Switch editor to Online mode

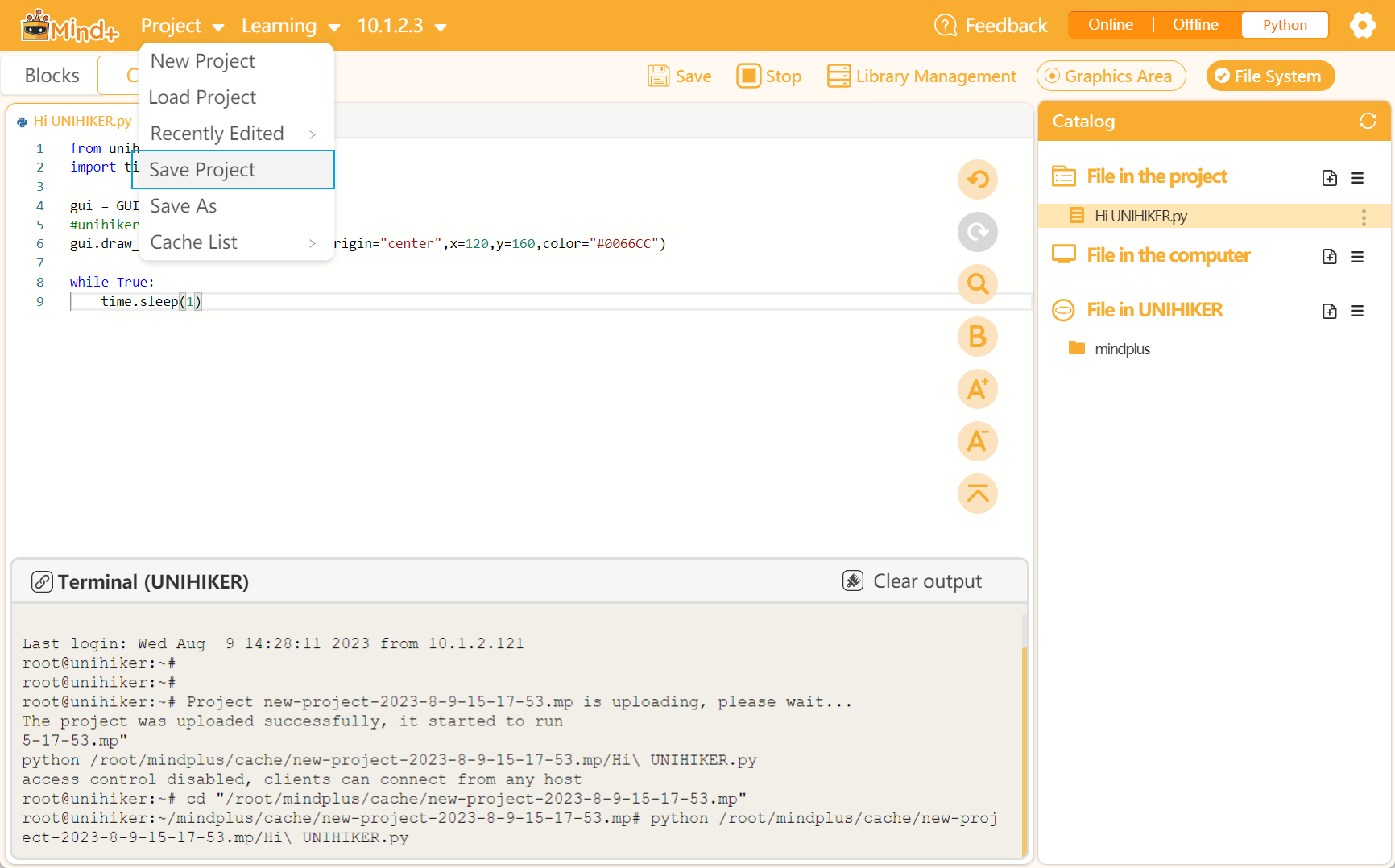[1110, 24]
